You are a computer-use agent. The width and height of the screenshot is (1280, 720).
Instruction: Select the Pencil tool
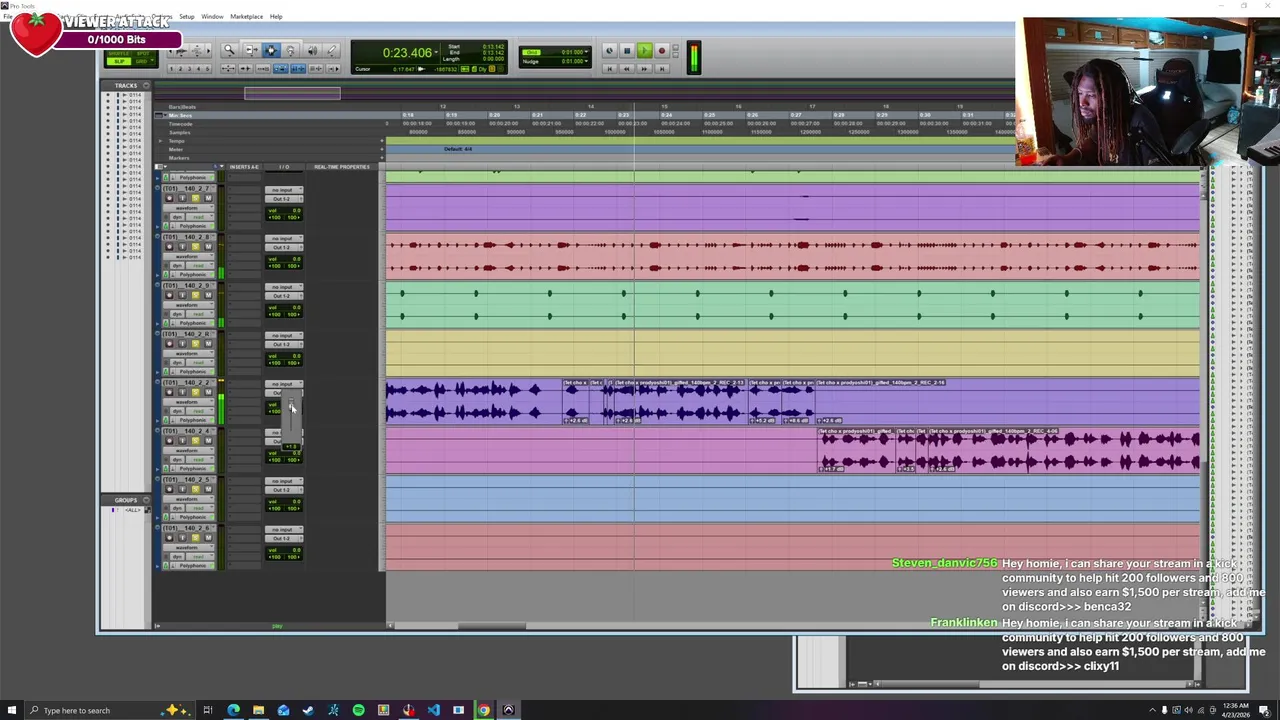(x=331, y=50)
